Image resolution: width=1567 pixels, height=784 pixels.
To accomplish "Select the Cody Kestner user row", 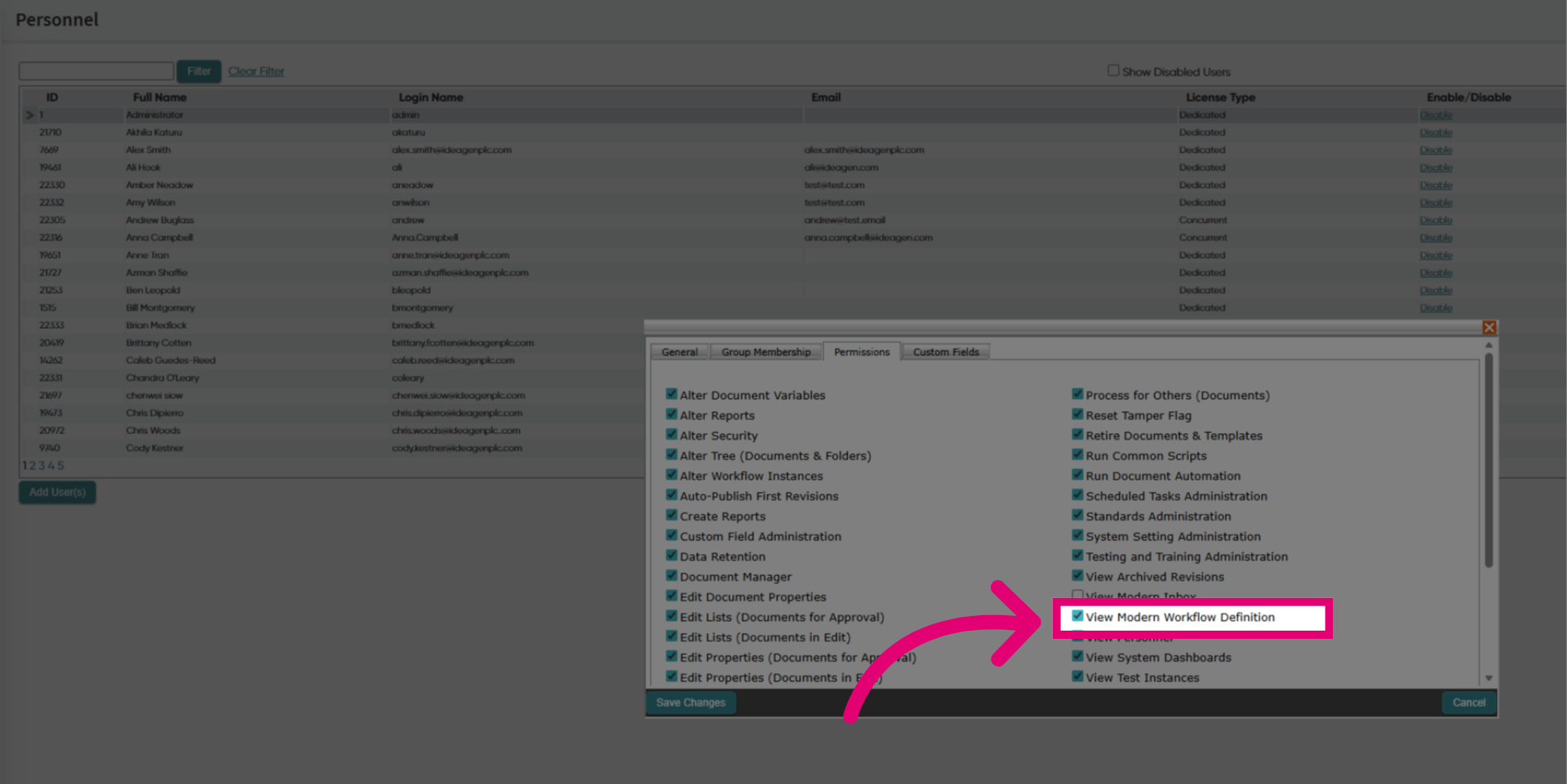I will [x=332, y=448].
